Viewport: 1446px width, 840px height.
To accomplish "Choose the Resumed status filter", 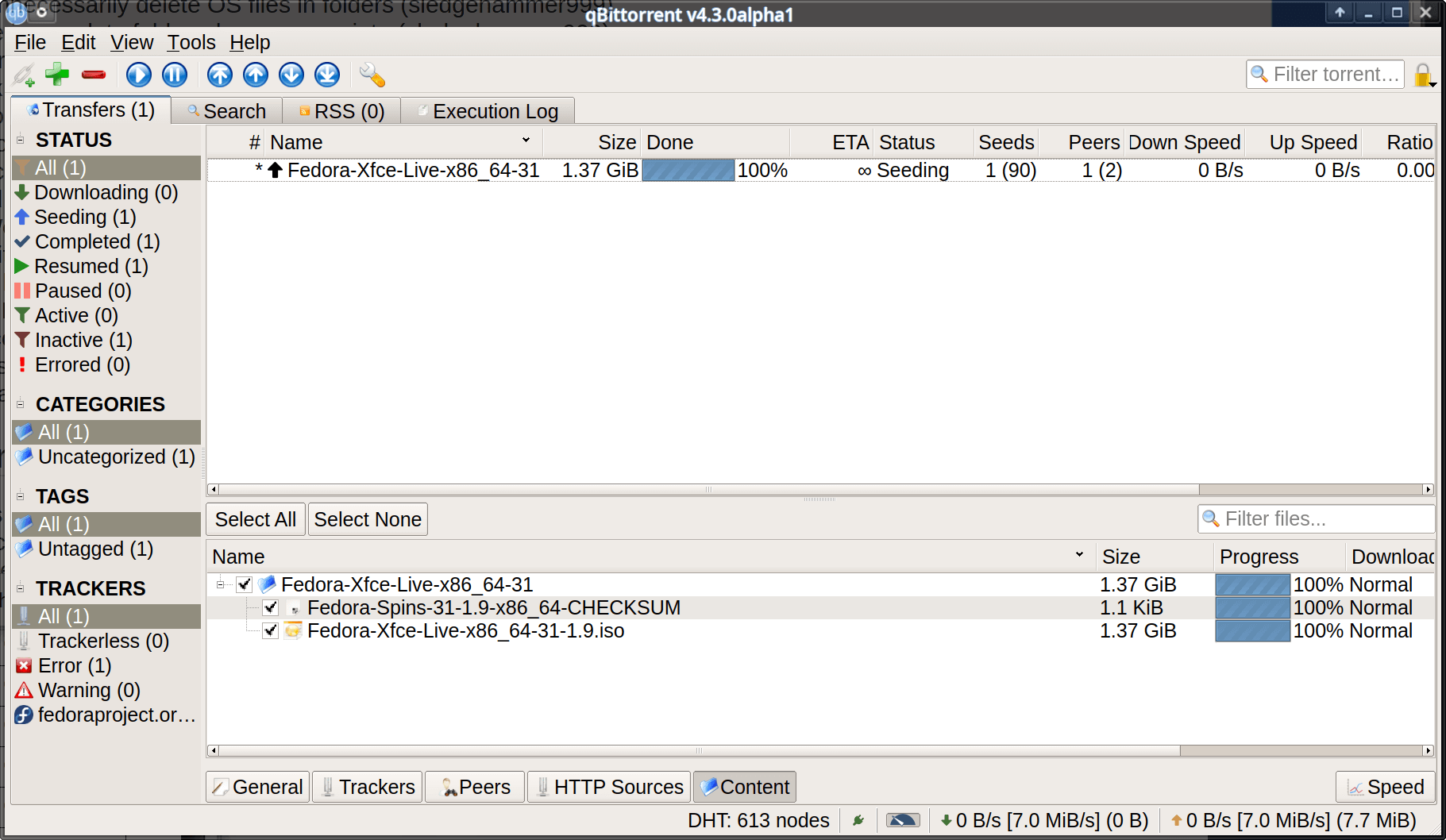I will (x=106, y=266).
